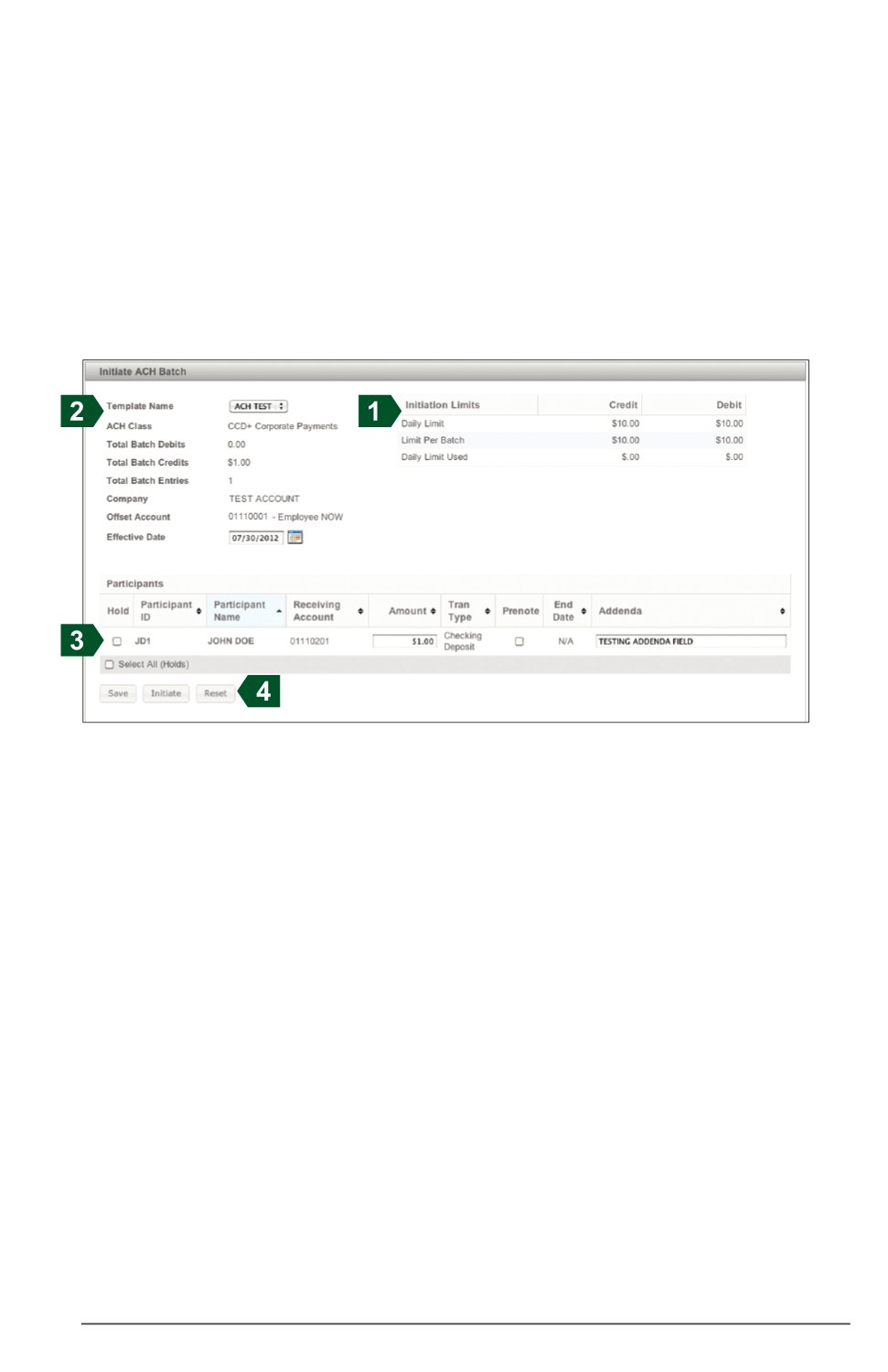Sort by the Amount column header
This screenshot has width=888, height=1372.
pyautogui.click(x=404, y=611)
